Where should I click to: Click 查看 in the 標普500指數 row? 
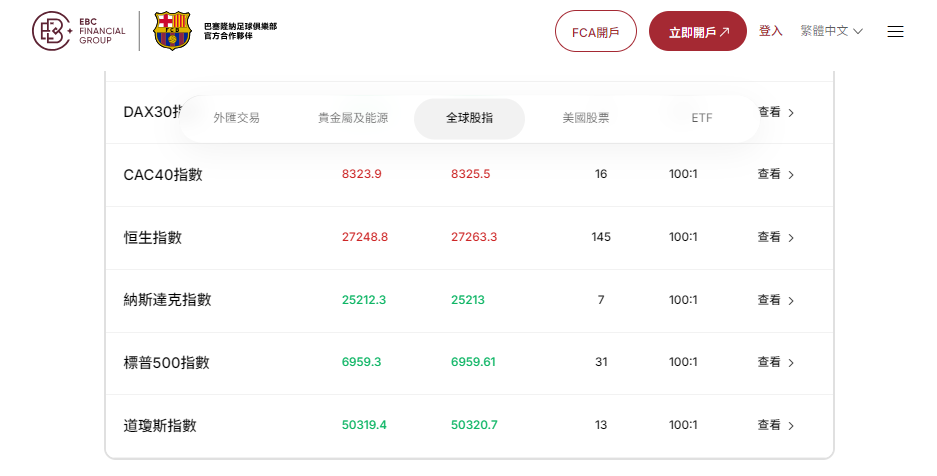[776, 362]
